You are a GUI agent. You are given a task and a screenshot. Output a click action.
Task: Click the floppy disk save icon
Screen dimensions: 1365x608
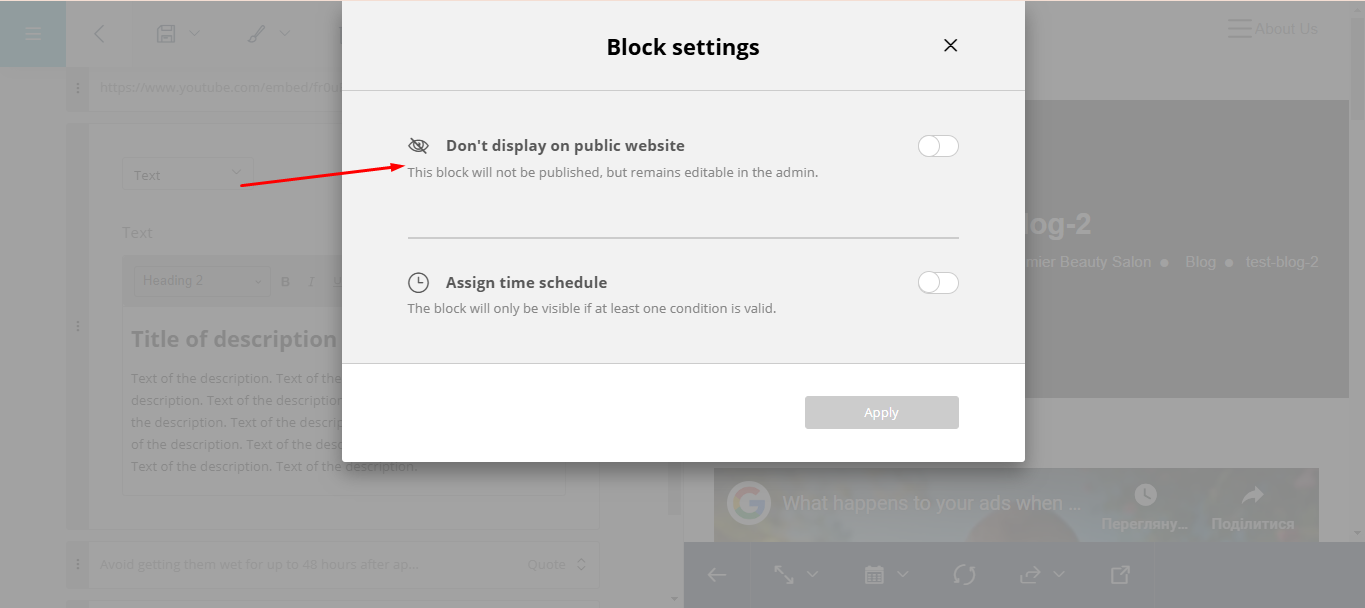pos(166,34)
